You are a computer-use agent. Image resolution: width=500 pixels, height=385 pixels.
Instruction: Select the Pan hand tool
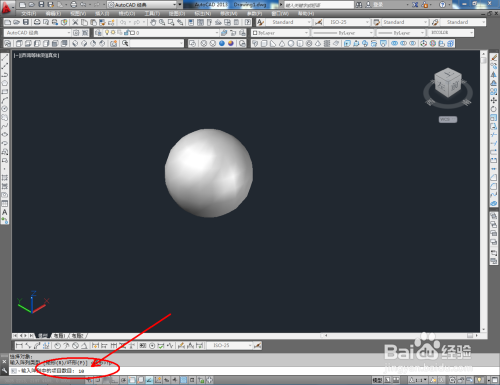[153, 22]
